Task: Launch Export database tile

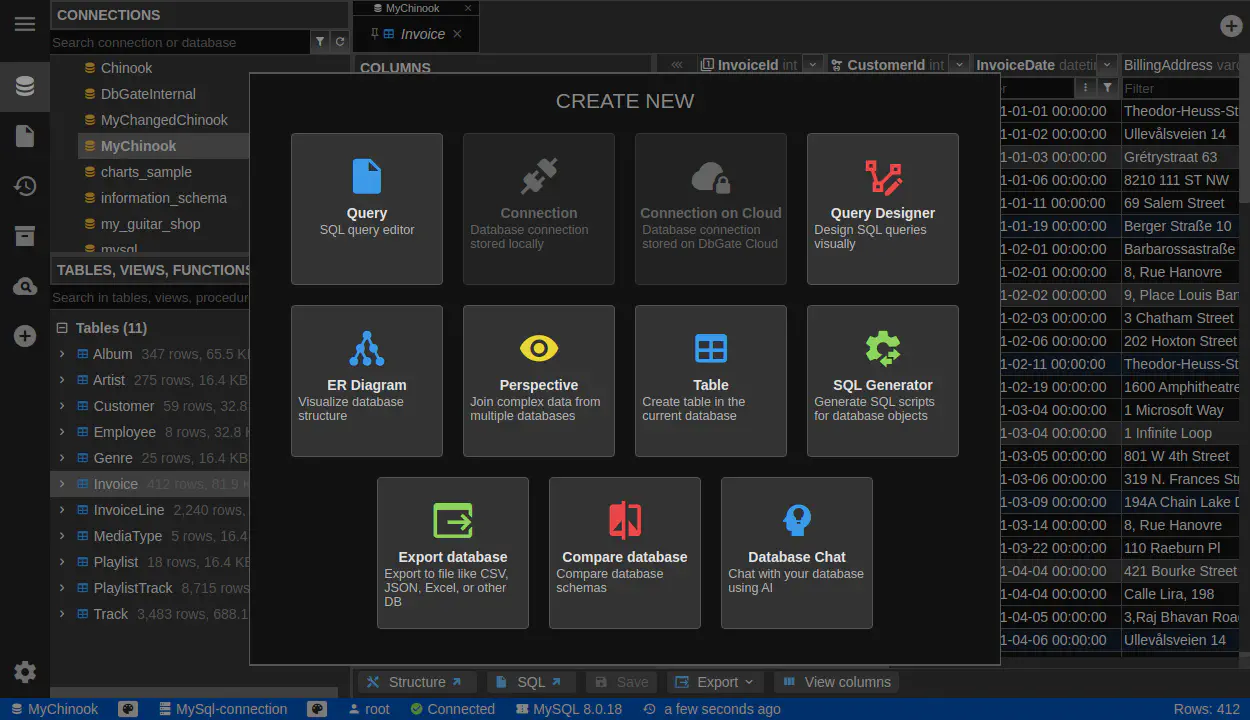Action: pos(452,553)
